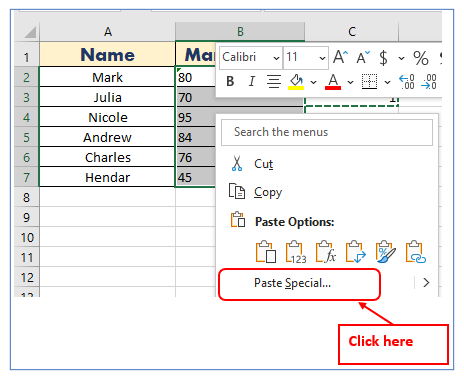Decrease font size with smaller A
This screenshot has width=464, height=378.
[x=363, y=57]
